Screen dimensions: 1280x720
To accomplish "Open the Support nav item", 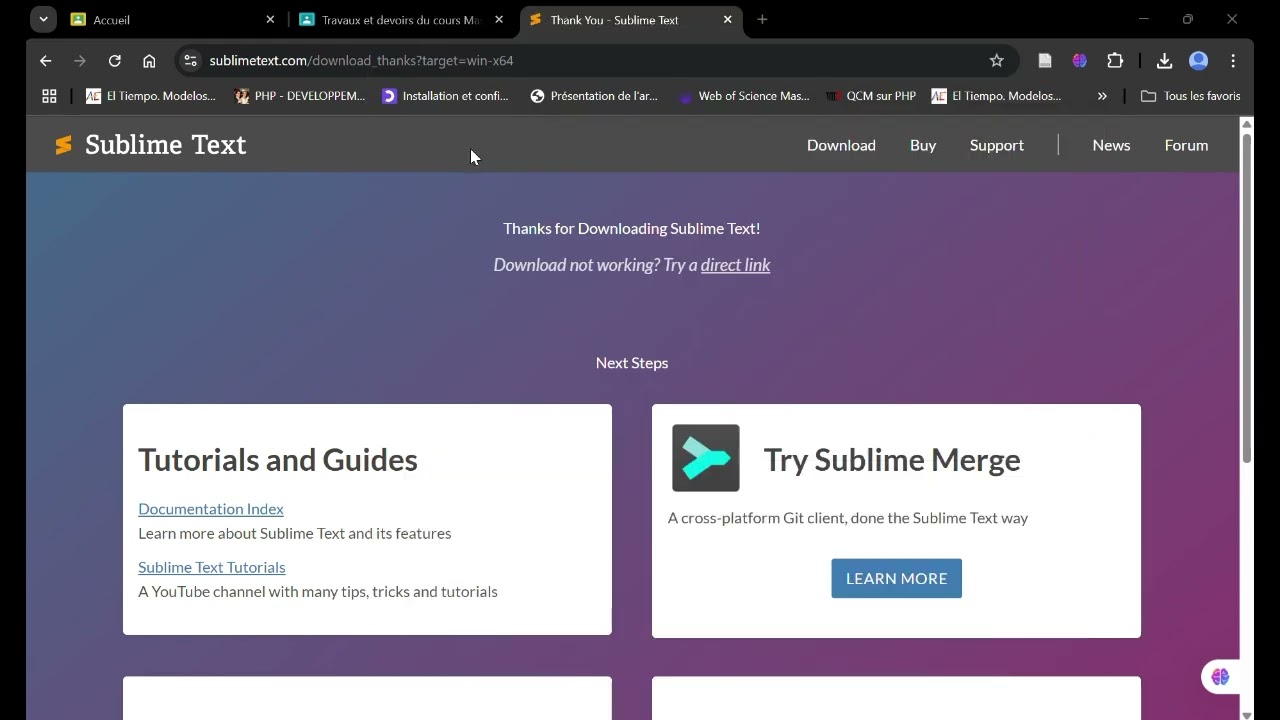I will (x=997, y=145).
